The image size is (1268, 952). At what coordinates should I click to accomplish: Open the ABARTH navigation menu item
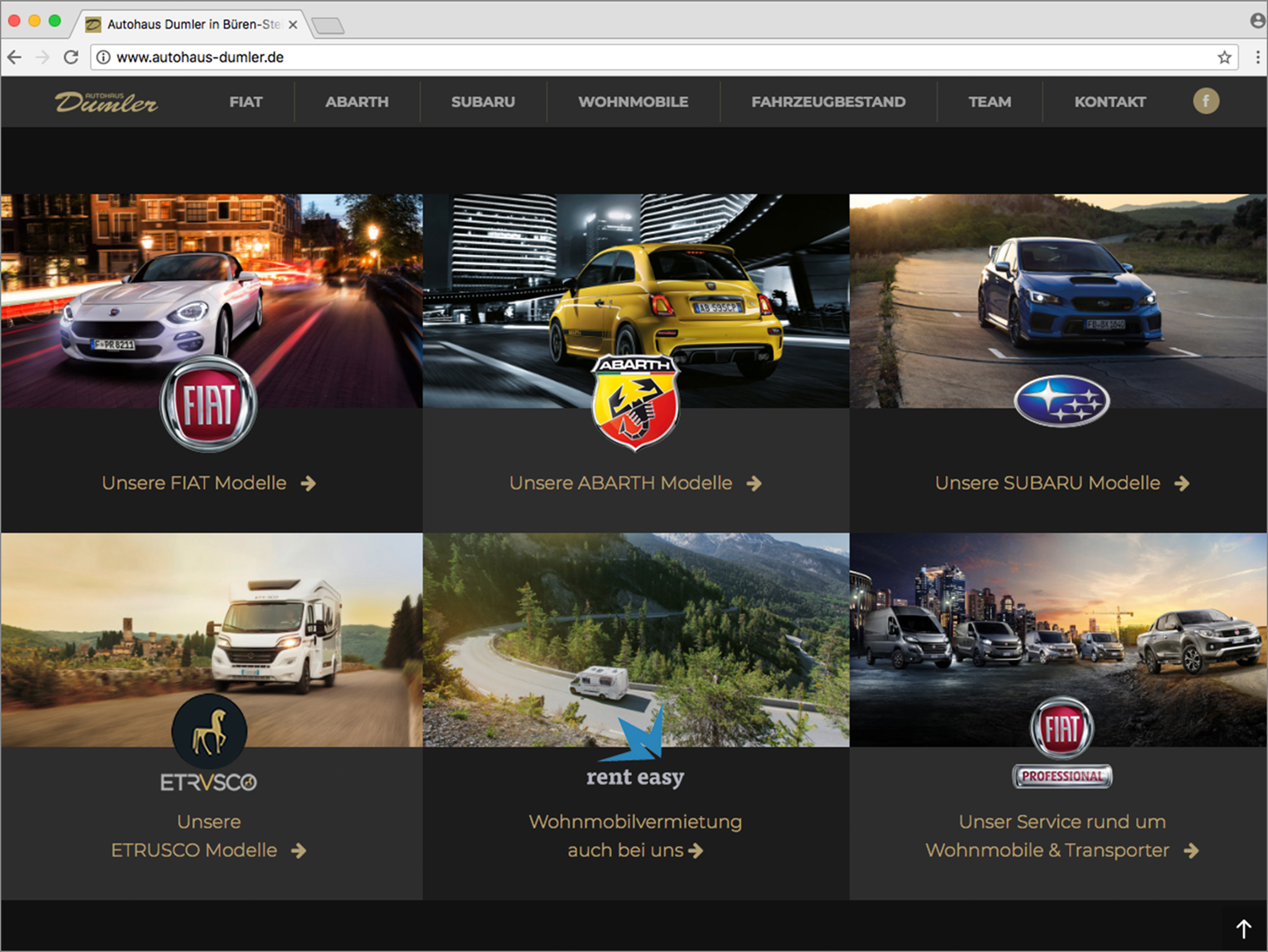(357, 102)
